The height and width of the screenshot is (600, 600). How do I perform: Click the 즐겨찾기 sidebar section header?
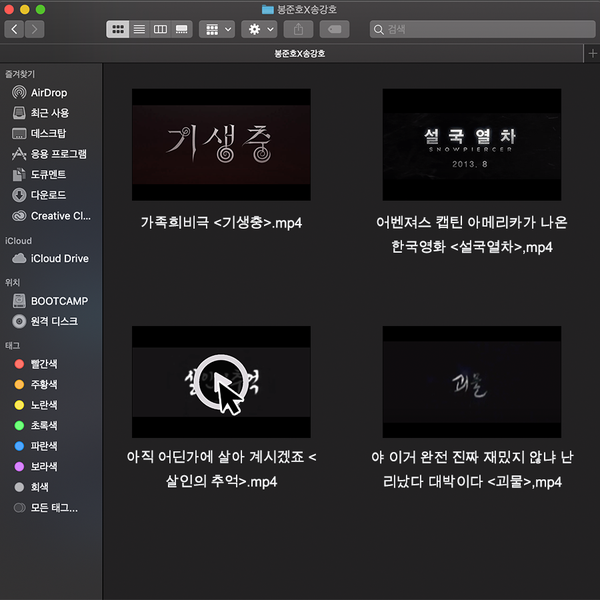(x=20, y=74)
